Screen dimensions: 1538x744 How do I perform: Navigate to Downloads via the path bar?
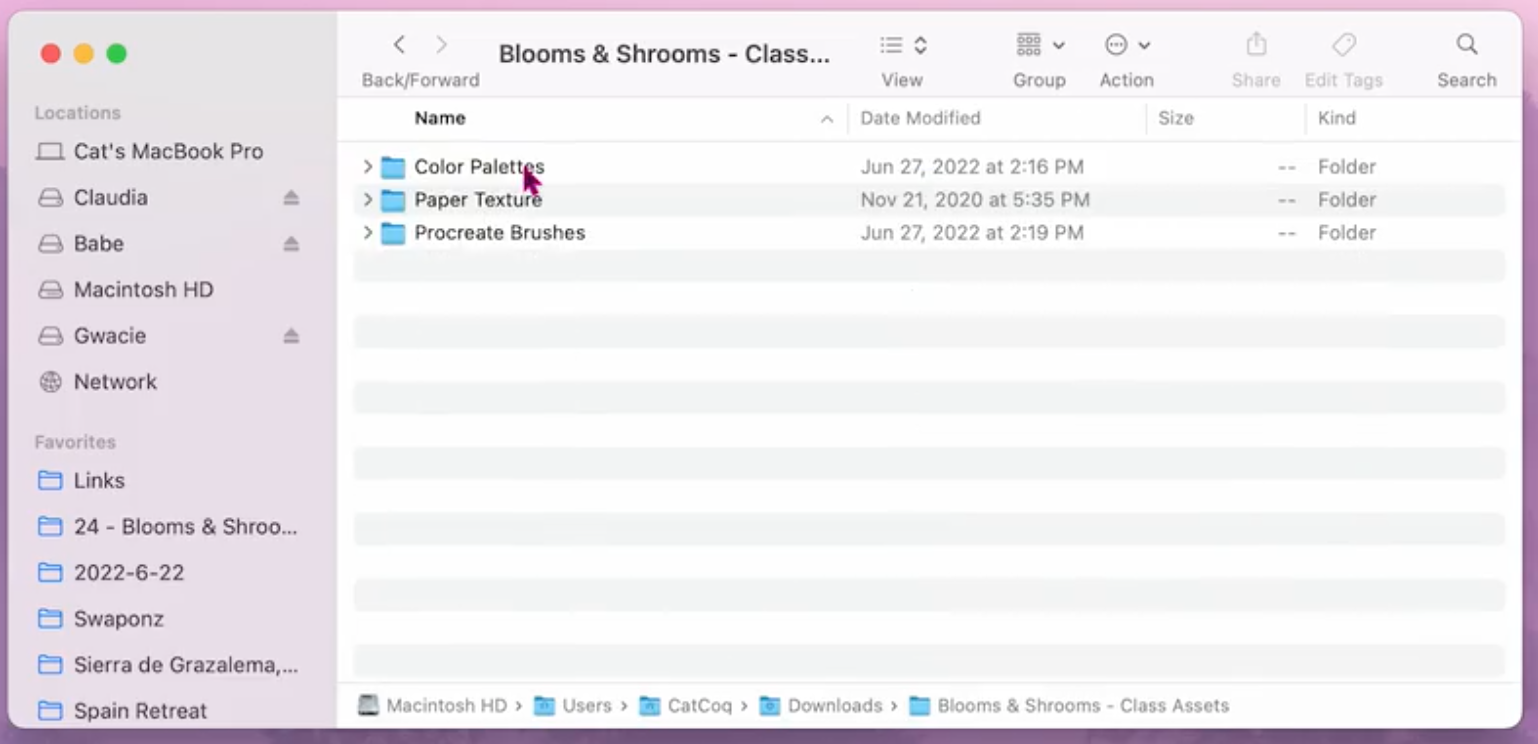point(835,705)
